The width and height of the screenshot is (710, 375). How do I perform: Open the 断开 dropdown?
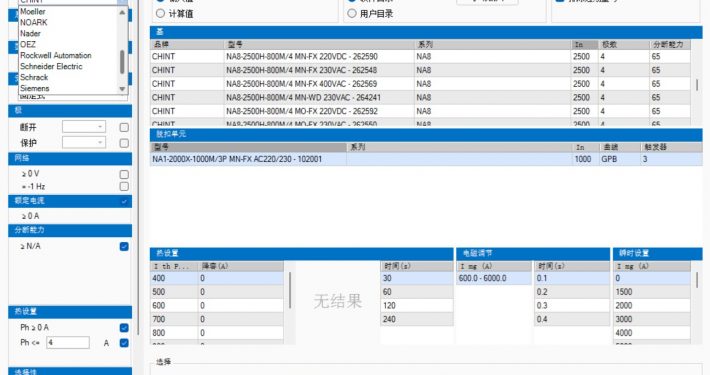pyautogui.click(x=84, y=127)
